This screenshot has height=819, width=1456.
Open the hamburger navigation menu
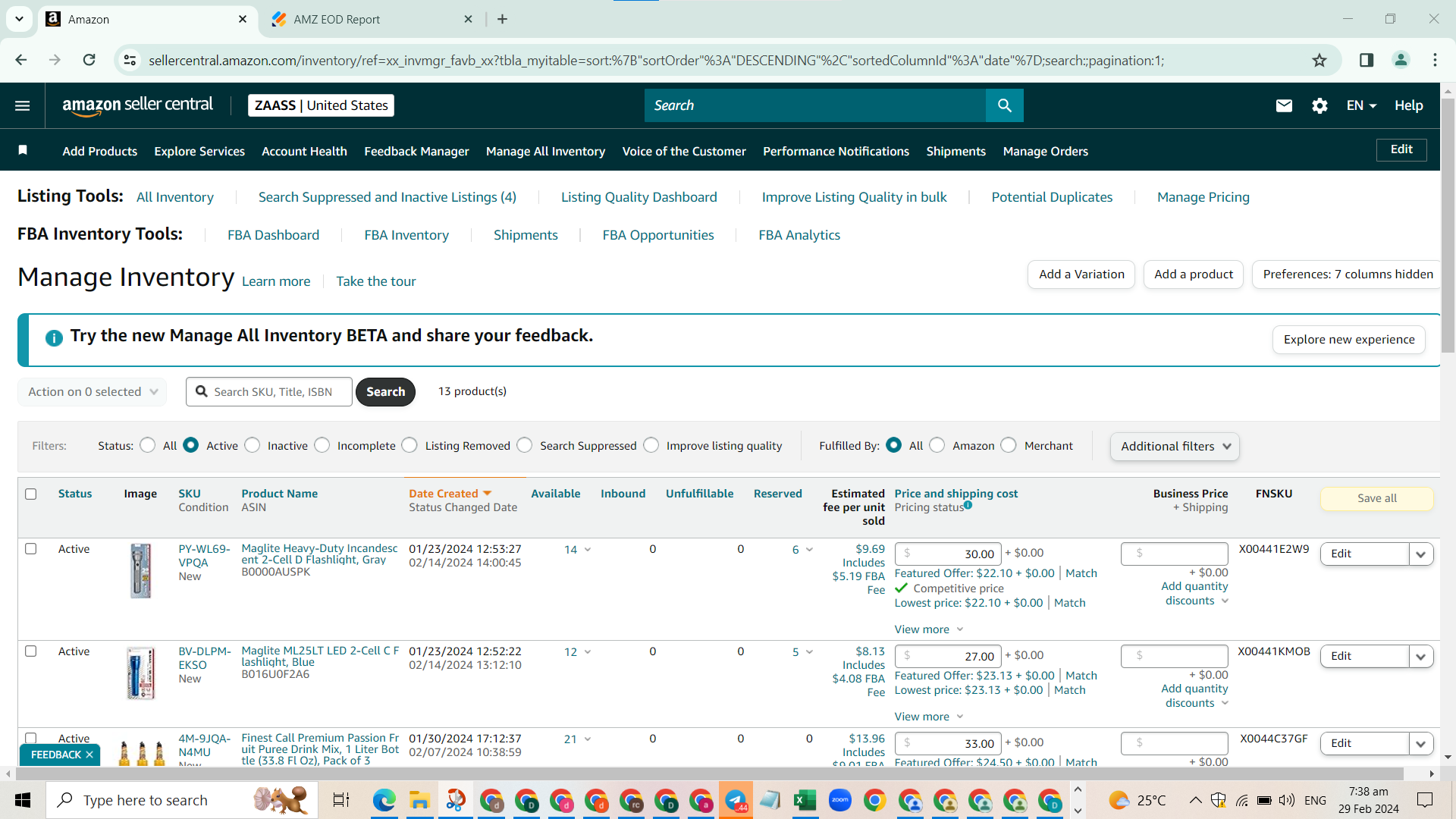click(23, 105)
